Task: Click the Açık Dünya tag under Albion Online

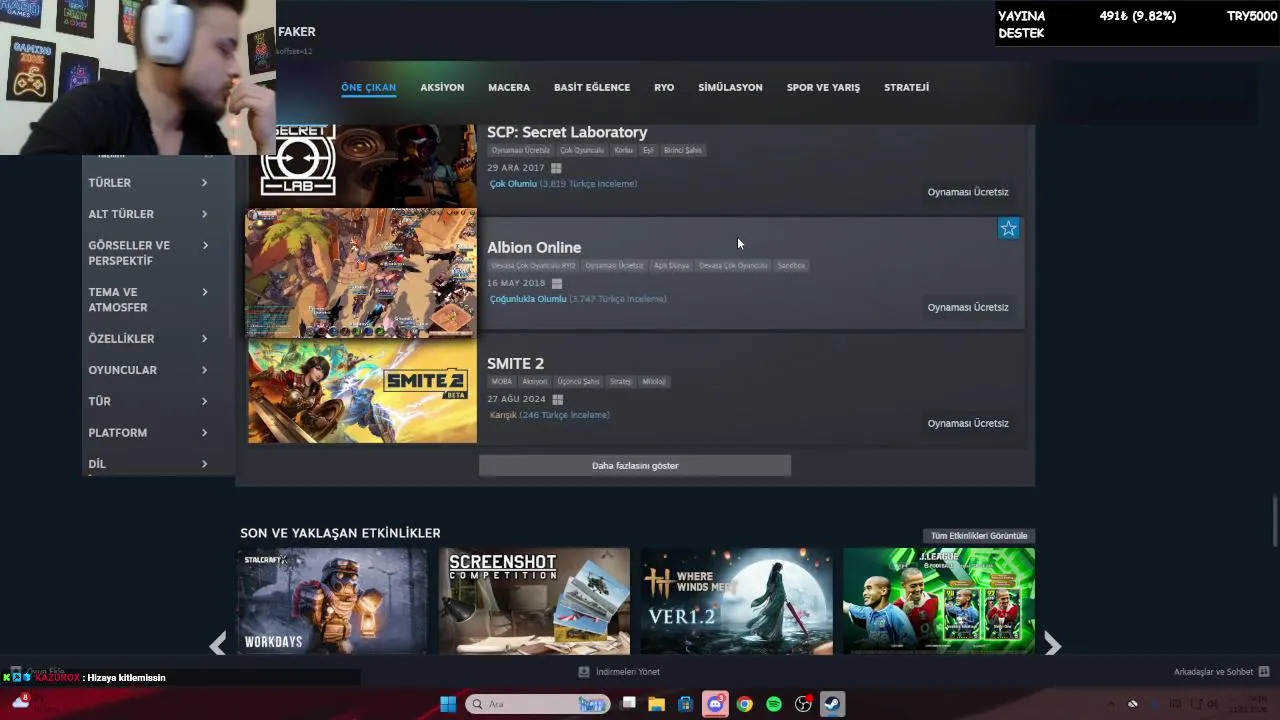Action: click(671, 265)
